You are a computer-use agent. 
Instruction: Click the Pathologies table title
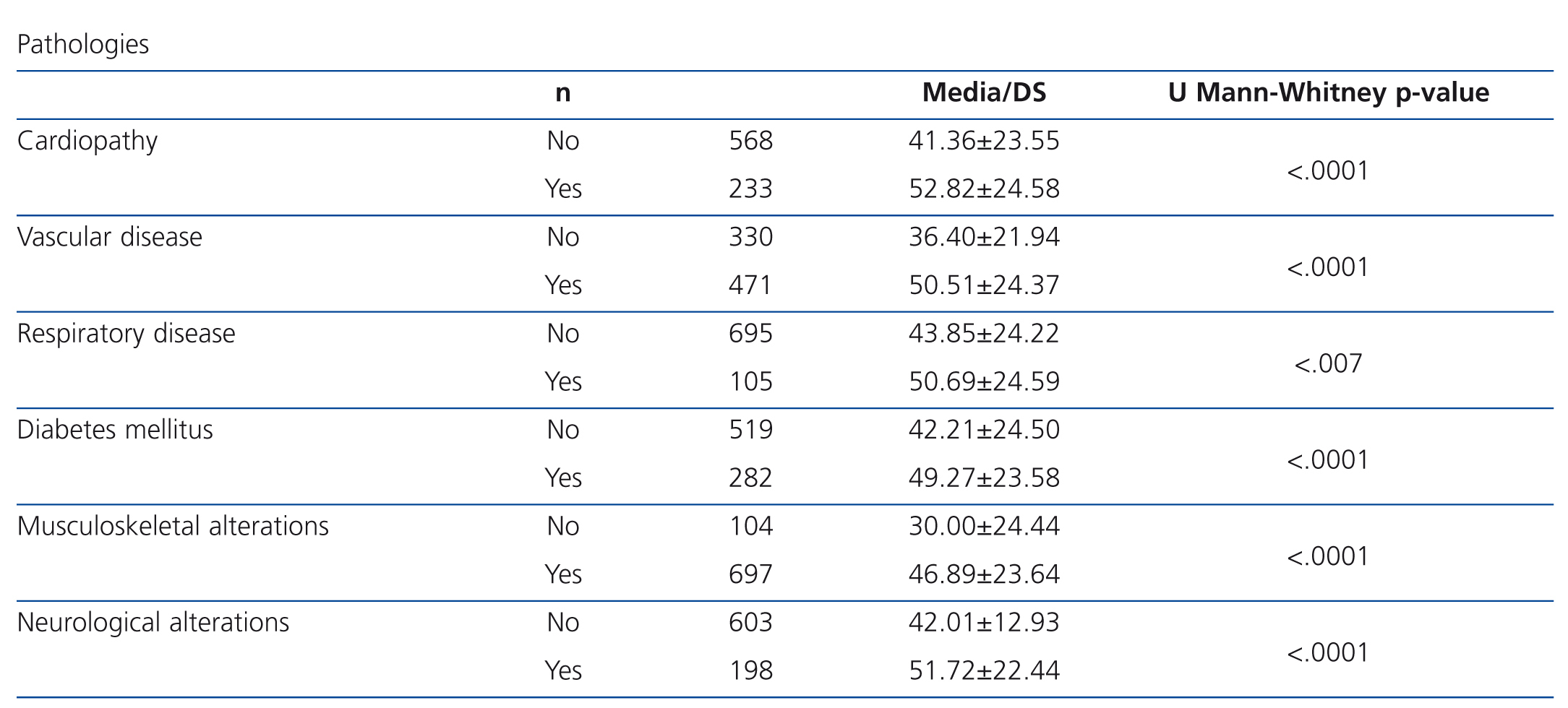click(x=83, y=45)
